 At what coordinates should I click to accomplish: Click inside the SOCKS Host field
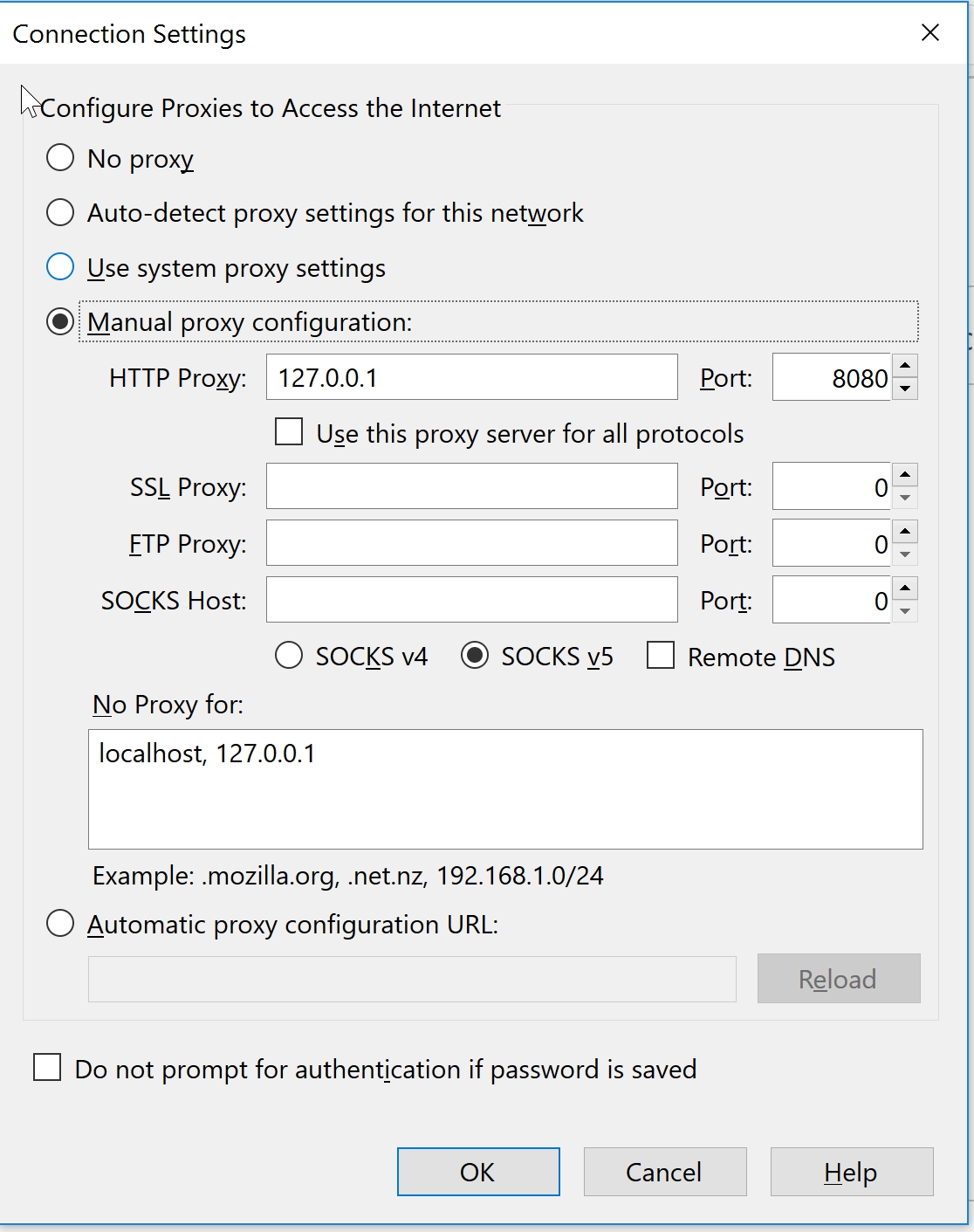471,600
